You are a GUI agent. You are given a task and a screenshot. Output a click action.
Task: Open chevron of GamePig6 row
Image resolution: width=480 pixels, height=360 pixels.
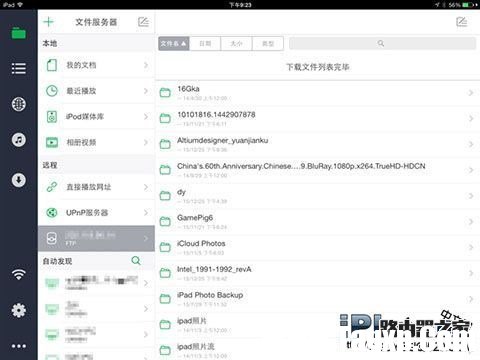pyautogui.click(x=471, y=222)
